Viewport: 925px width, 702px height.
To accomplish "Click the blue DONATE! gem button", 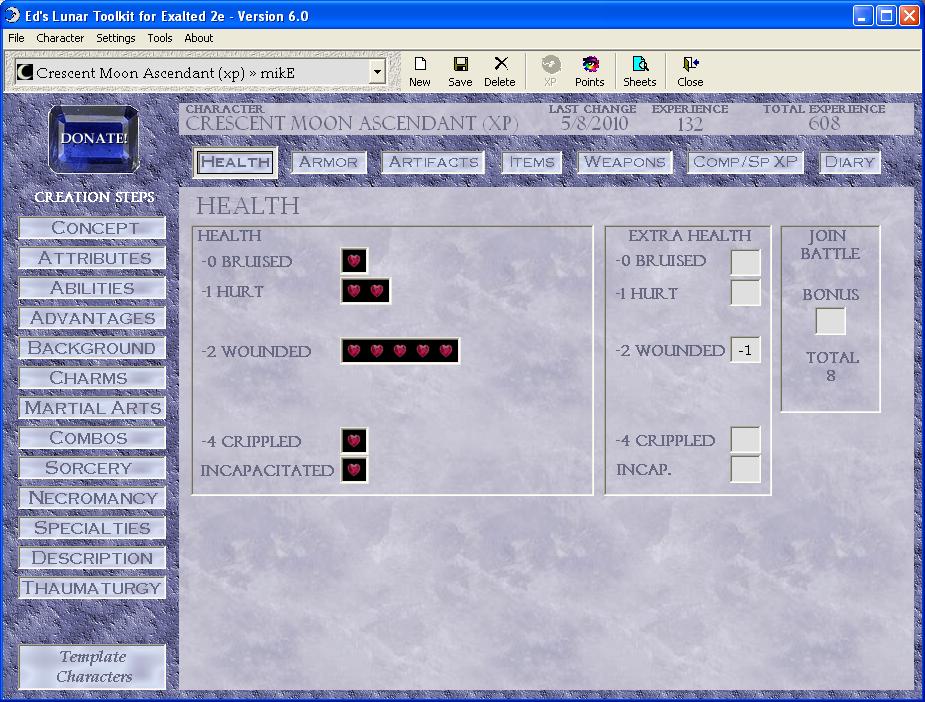I will click(x=94, y=139).
